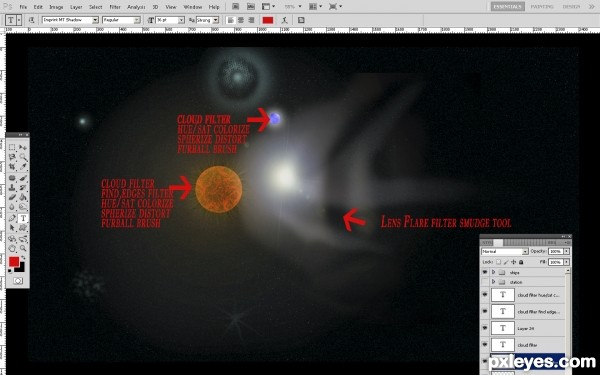The image size is (600, 375).
Task: Toggle lock transparent pixels
Action: [498, 262]
